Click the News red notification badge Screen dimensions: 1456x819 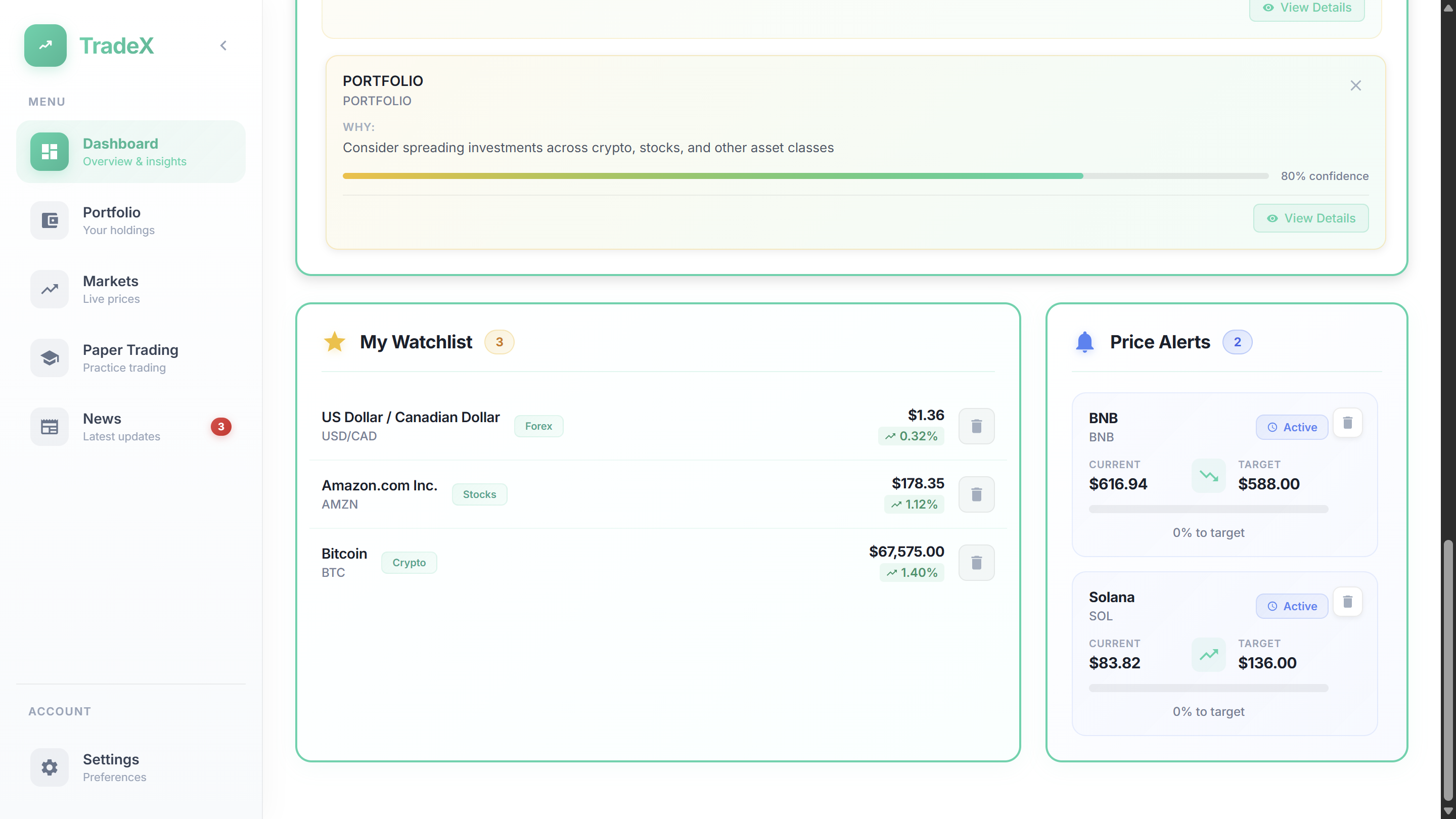221,427
